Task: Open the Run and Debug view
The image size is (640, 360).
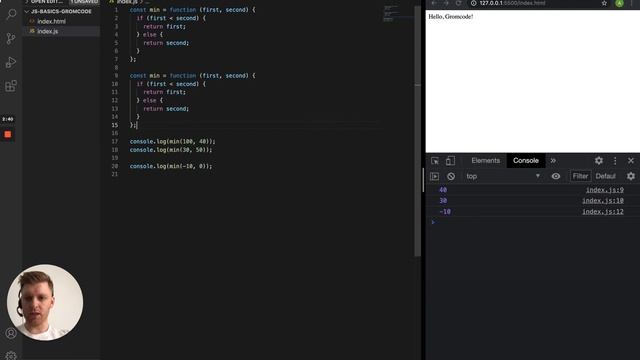Action: tap(11, 62)
